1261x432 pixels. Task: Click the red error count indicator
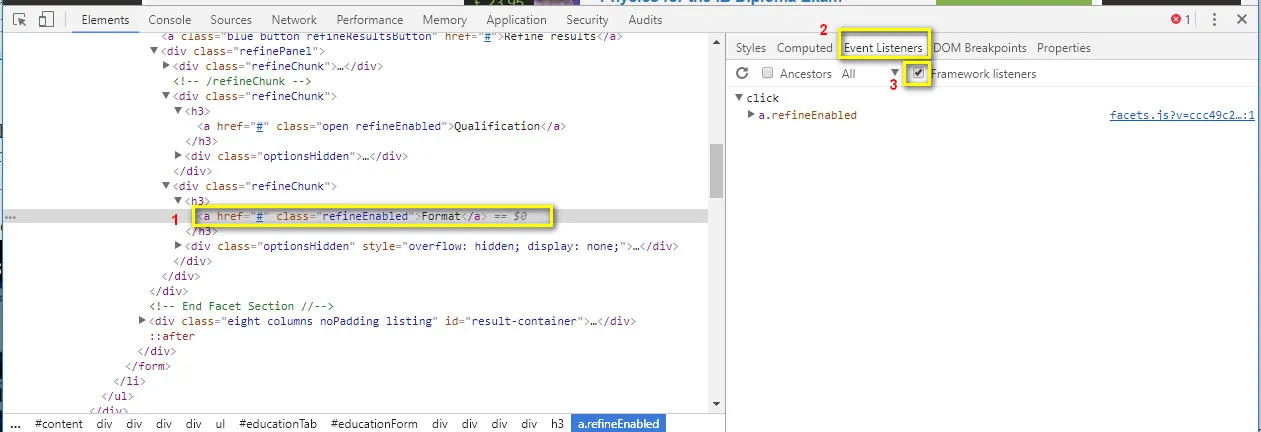point(1181,20)
